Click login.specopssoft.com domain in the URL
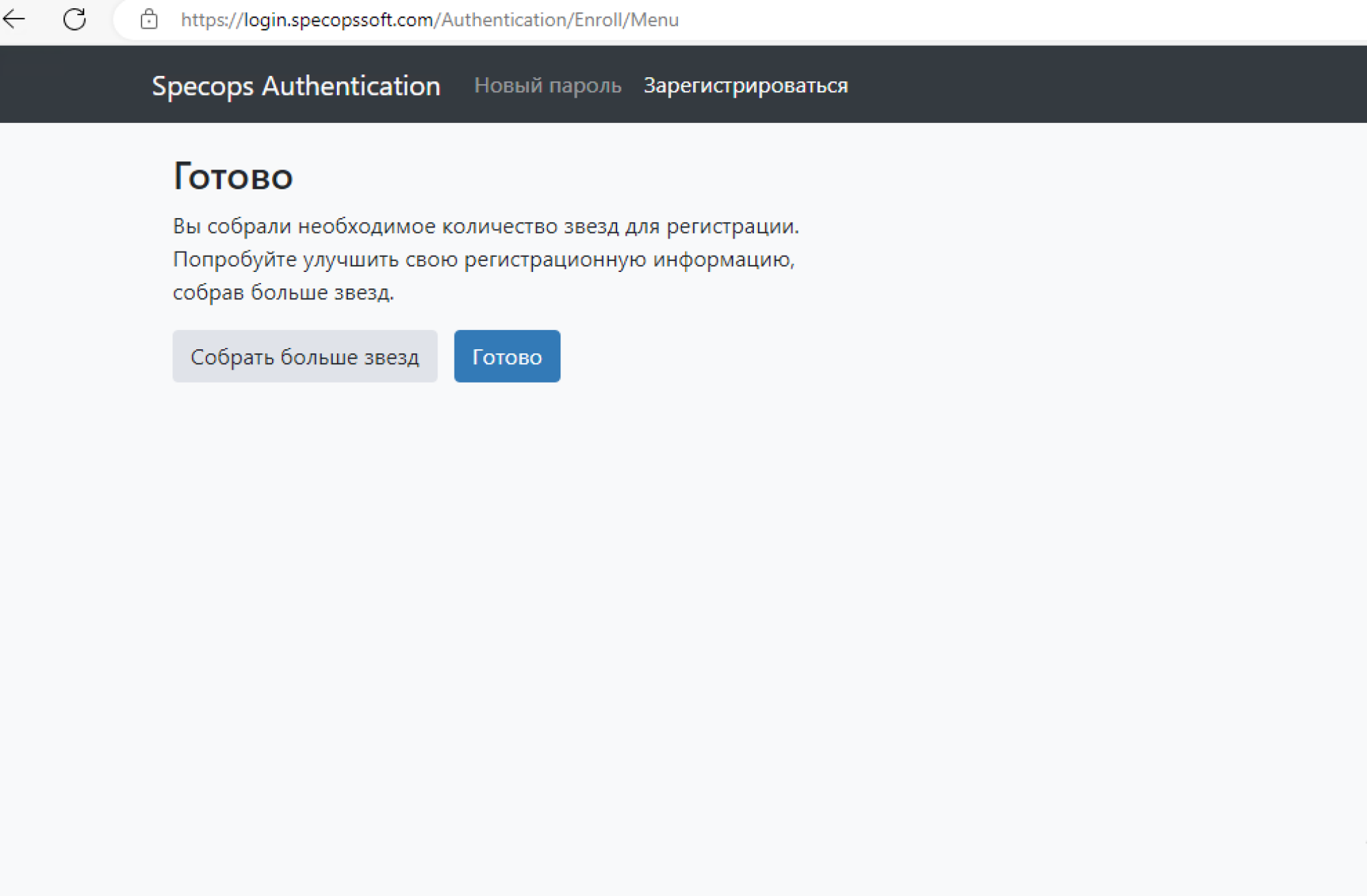Screen dimensions: 1367x896 [x=338, y=20]
